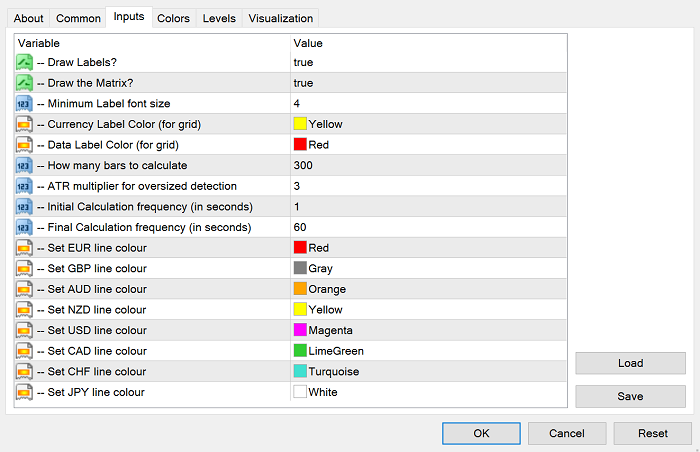Click the Cancel button
The height and width of the screenshot is (452, 700).
pyautogui.click(x=567, y=433)
